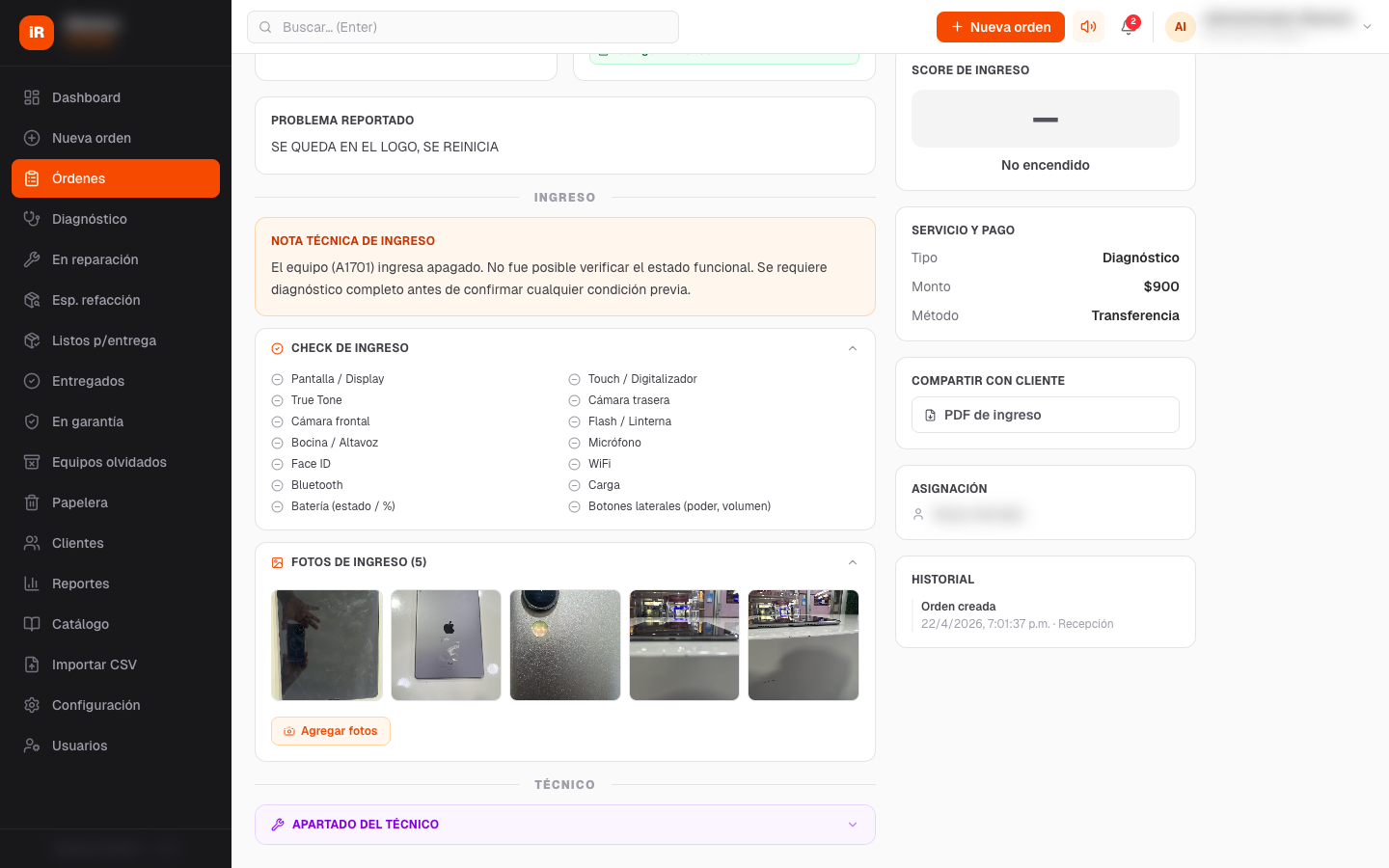Viewport: 1389px width, 868px height.
Task: Click the Configuración gear icon
Action: tap(32, 705)
